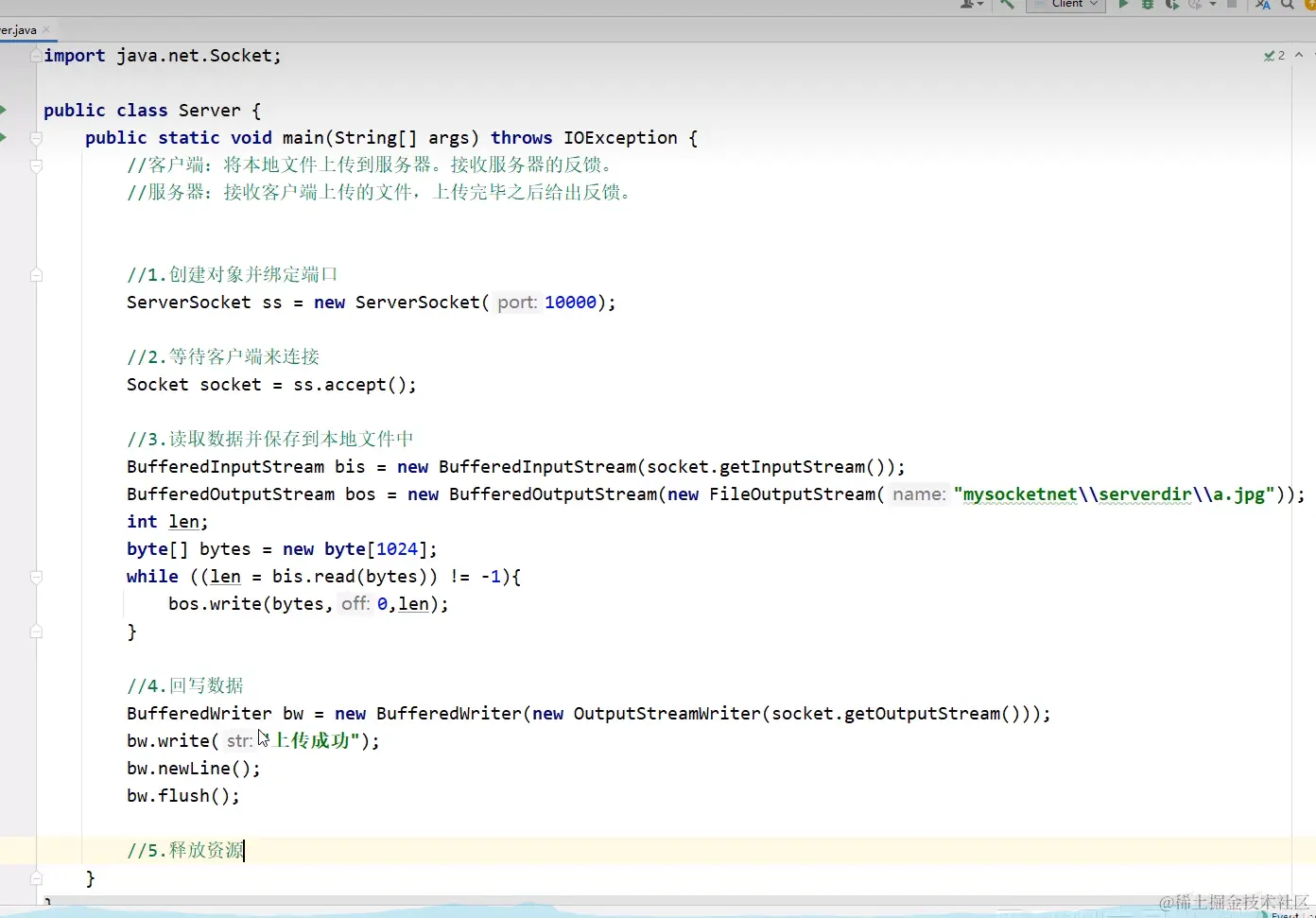
Task: Close the Server.java editor tab
Action: (x=46, y=30)
